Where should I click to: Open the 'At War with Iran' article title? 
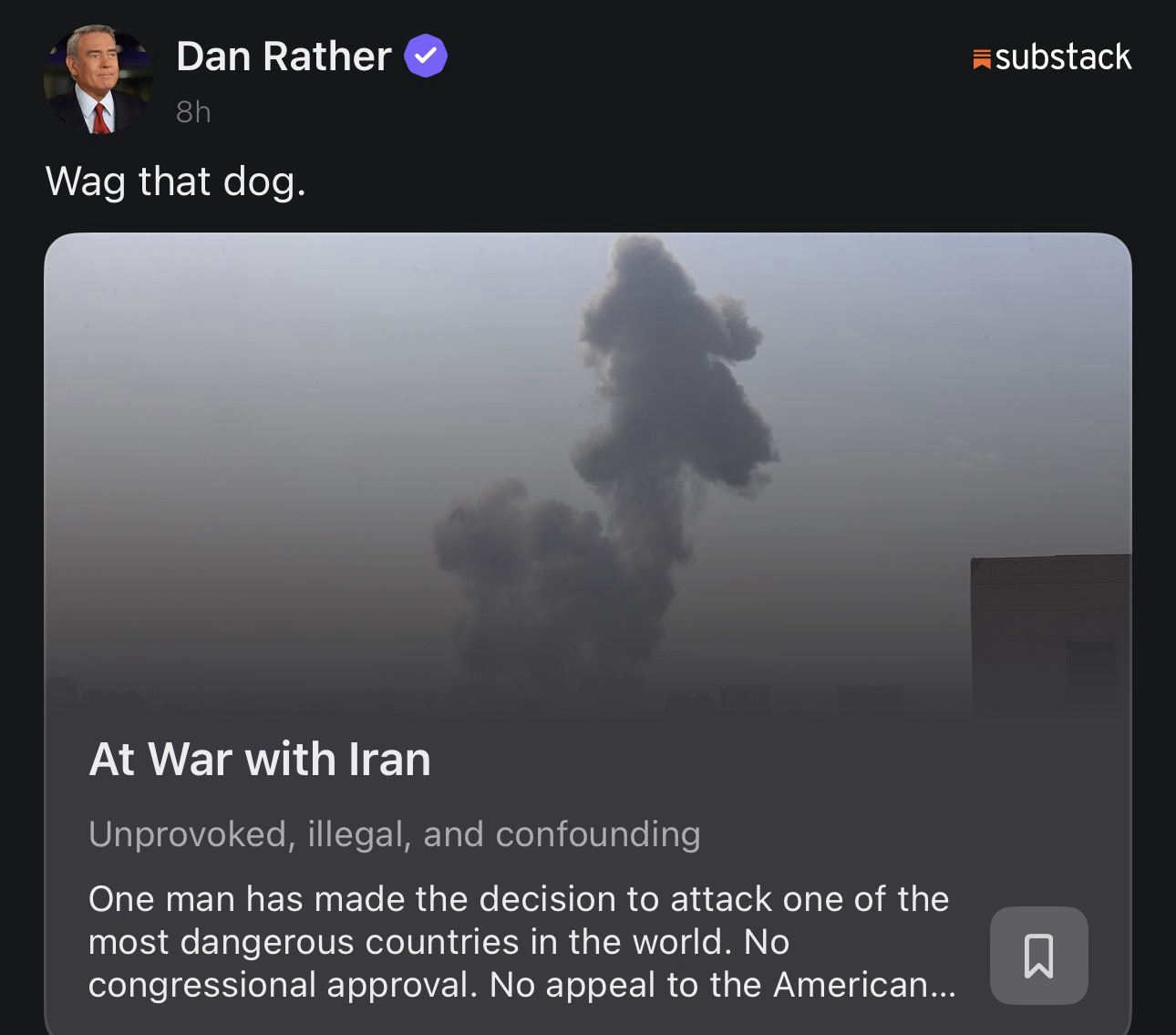click(260, 759)
